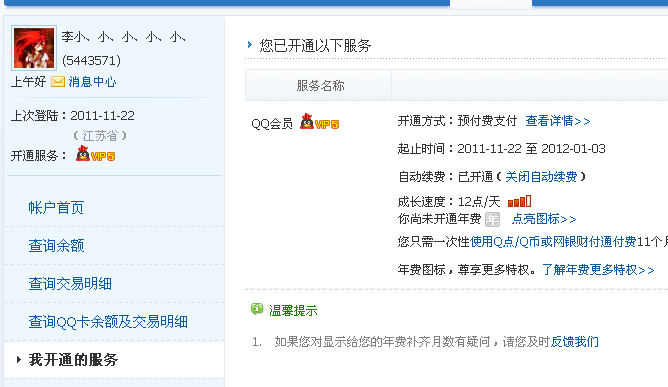Open 查询余额 in the sidebar
The width and height of the screenshot is (668, 387).
pyautogui.click(x=56, y=245)
